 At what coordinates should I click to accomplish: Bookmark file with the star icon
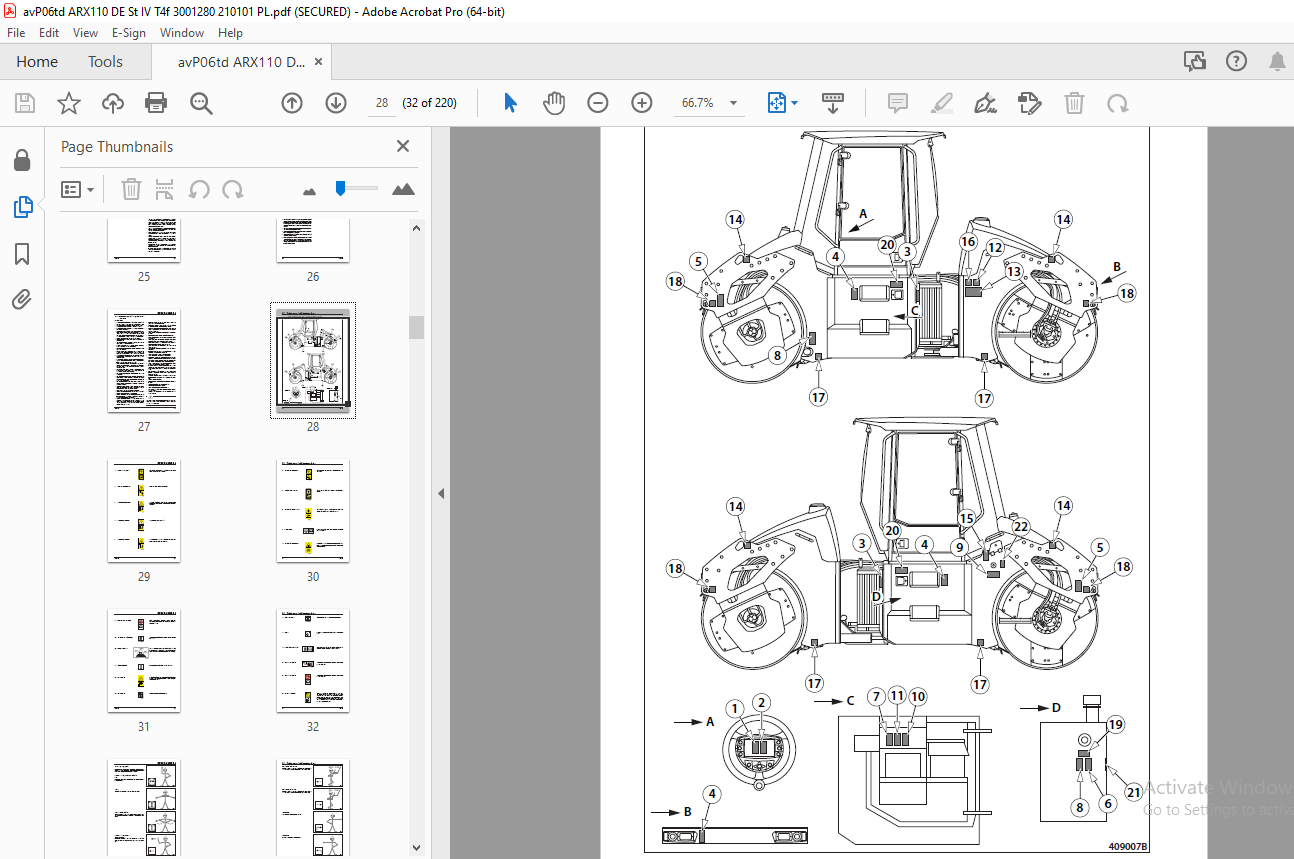tap(68, 103)
